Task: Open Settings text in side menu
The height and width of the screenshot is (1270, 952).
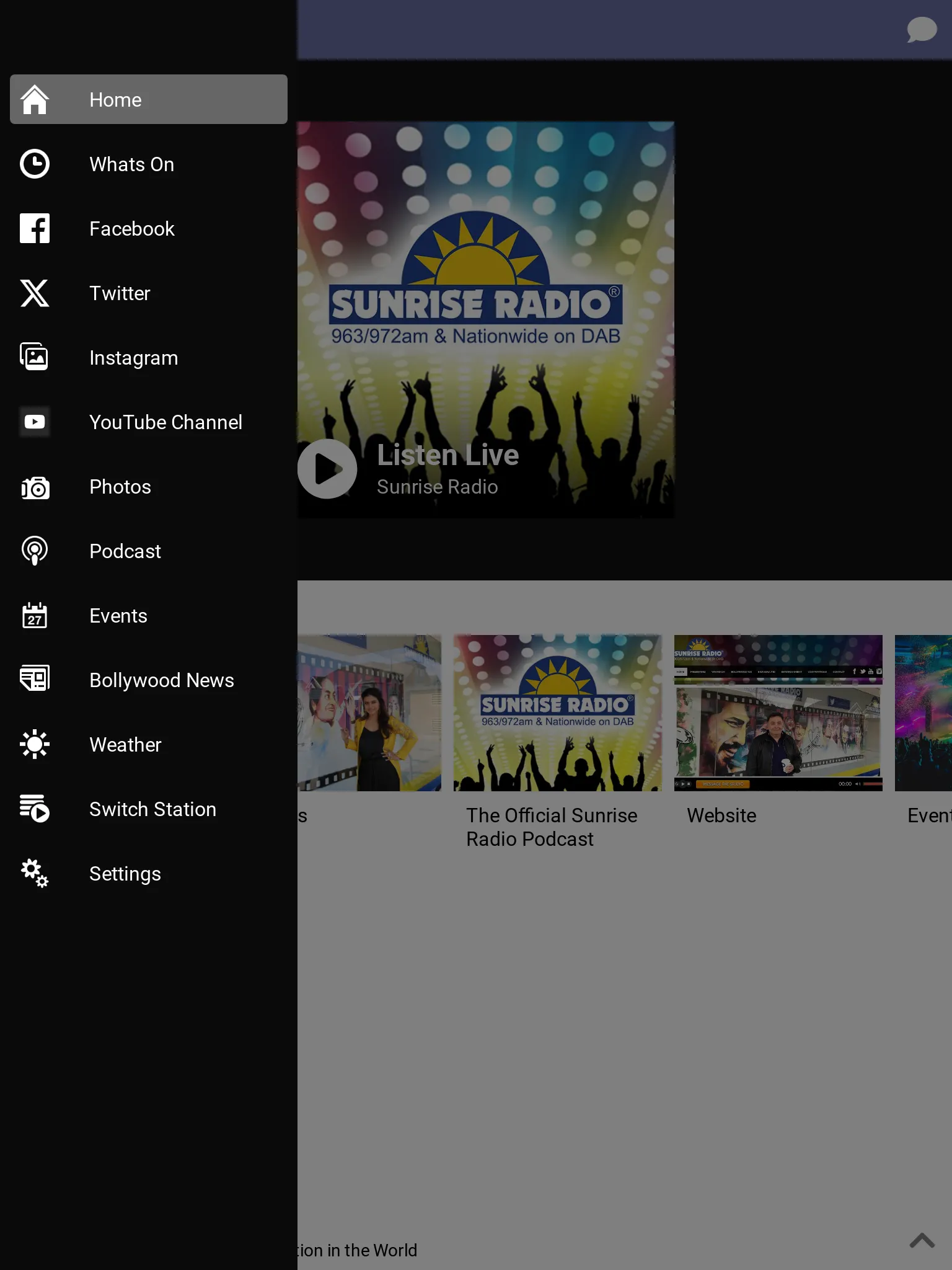Action: pyautogui.click(x=125, y=874)
